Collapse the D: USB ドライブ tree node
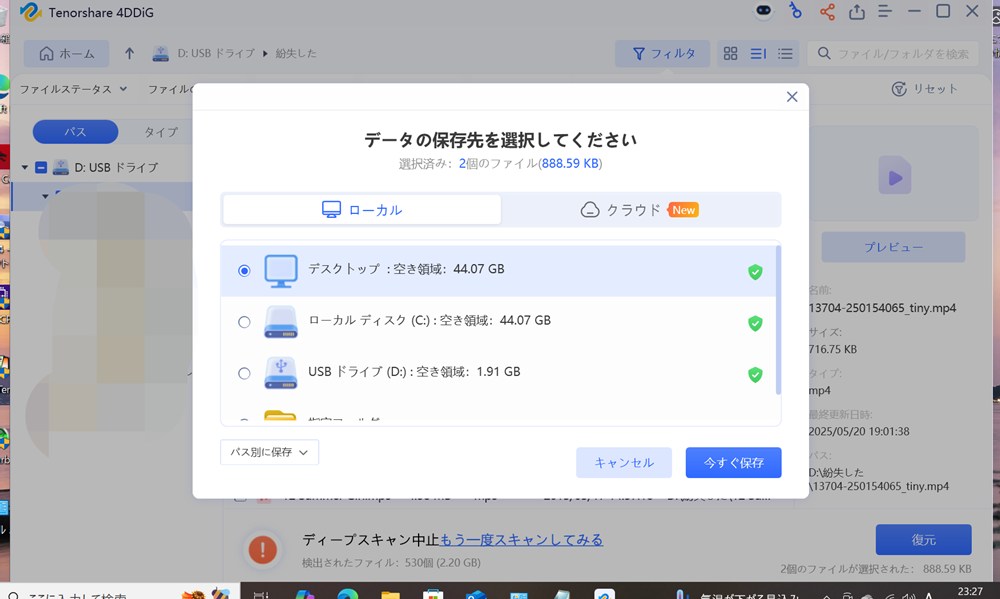 click(x=25, y=167)
